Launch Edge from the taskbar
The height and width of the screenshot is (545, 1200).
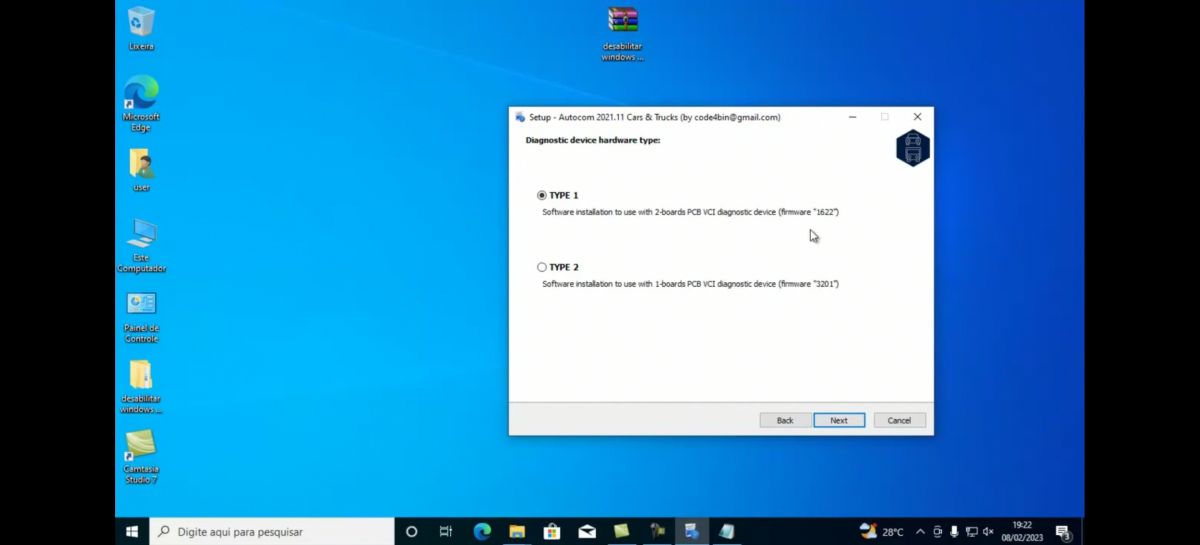(482, 532)
